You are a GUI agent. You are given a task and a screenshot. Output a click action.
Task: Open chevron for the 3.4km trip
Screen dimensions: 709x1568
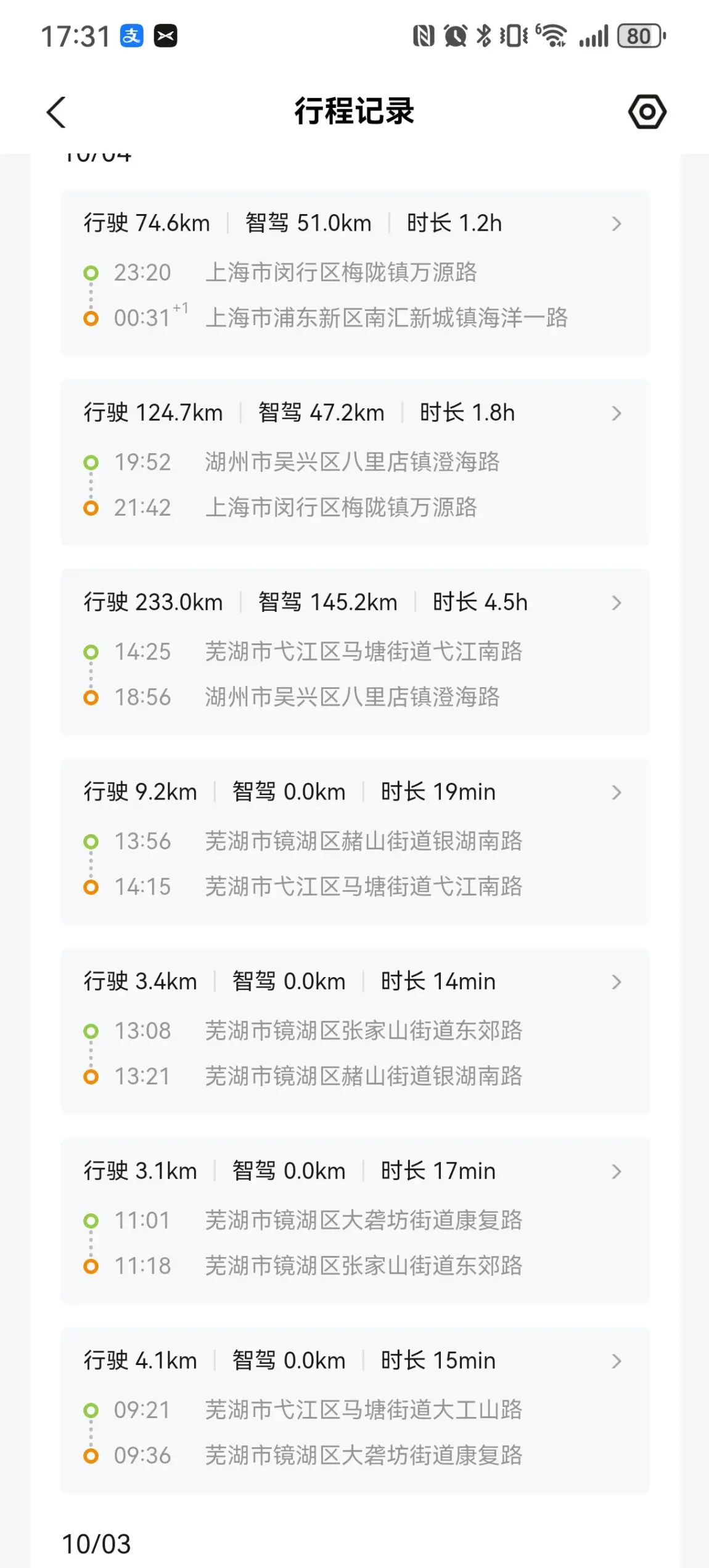coord(616,982)
